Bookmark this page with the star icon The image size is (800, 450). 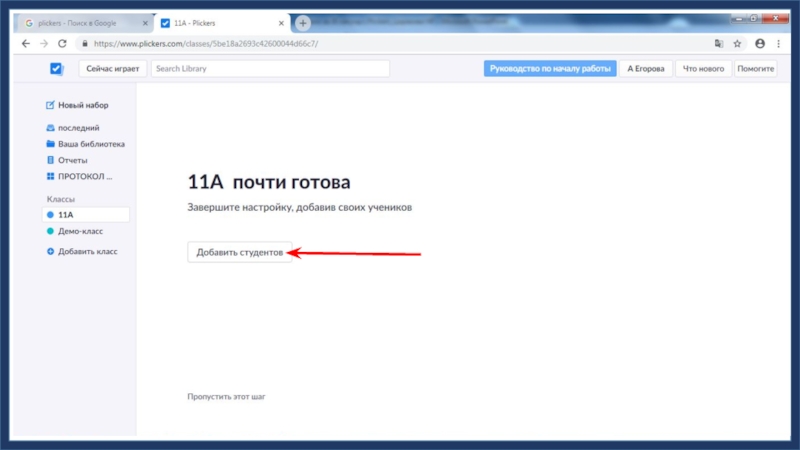737,44
